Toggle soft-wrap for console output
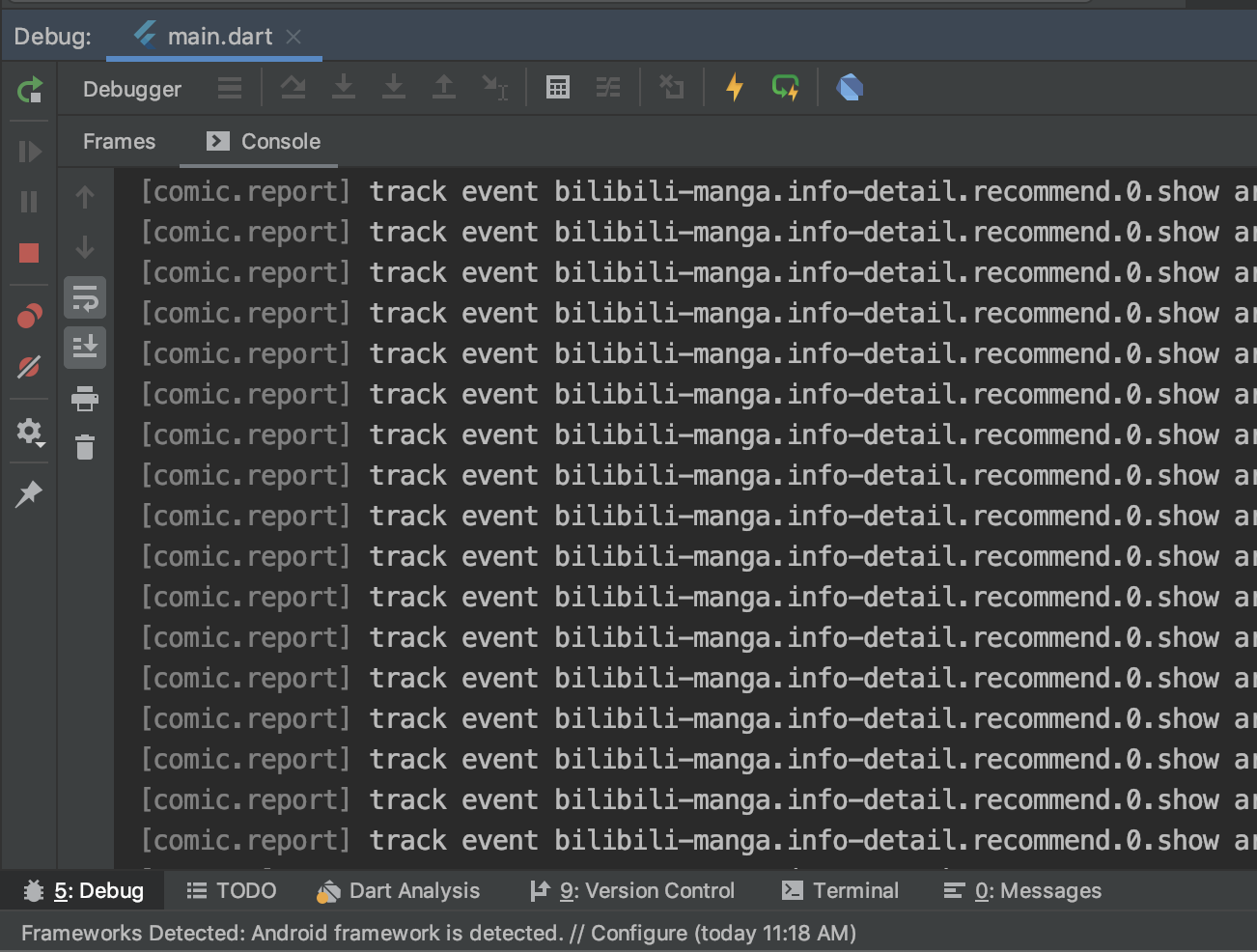1257x952 pixels. (x=85, y=298)
